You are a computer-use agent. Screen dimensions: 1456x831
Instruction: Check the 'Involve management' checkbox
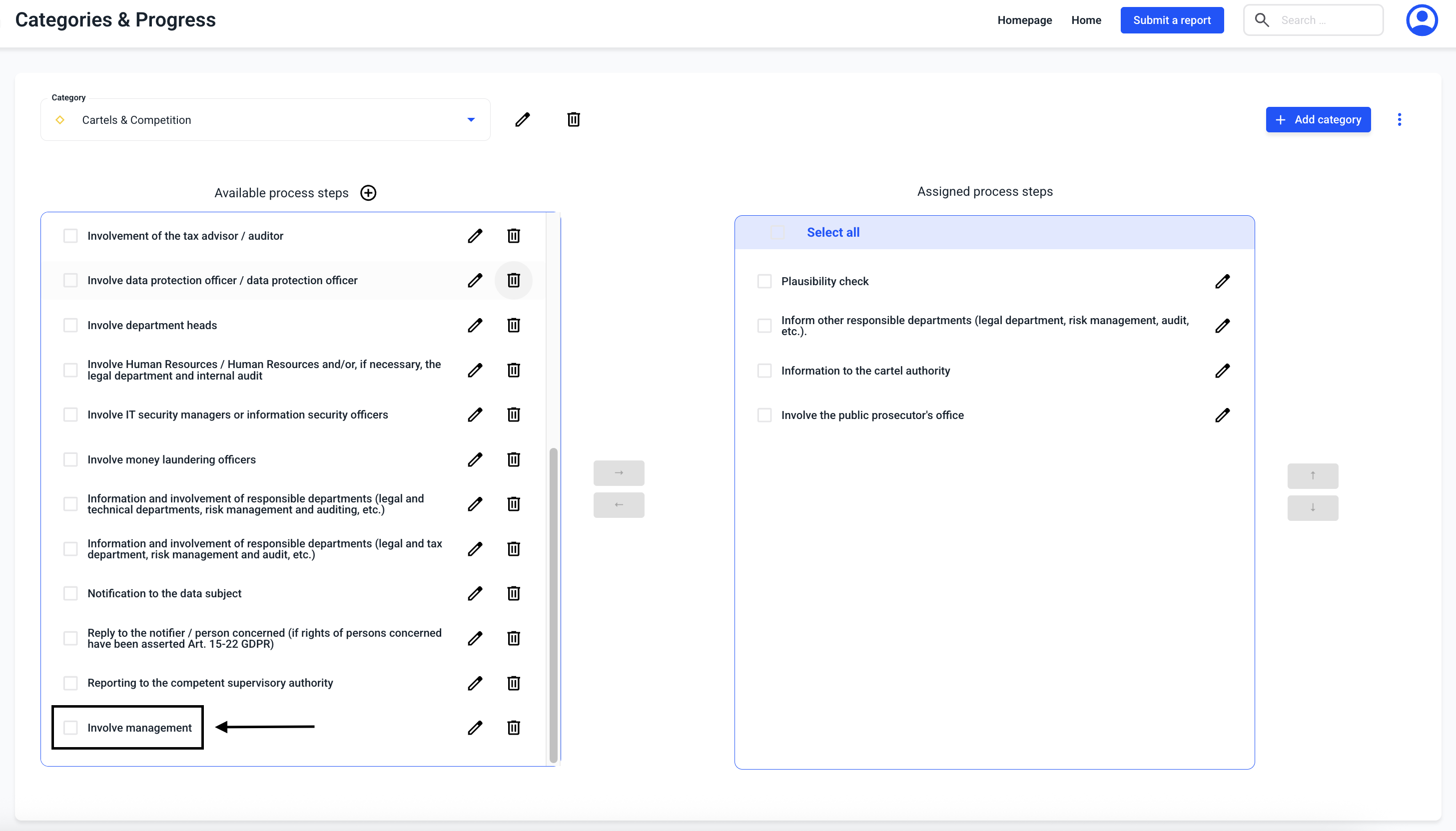pyautogui.click(x=70, y=728)
